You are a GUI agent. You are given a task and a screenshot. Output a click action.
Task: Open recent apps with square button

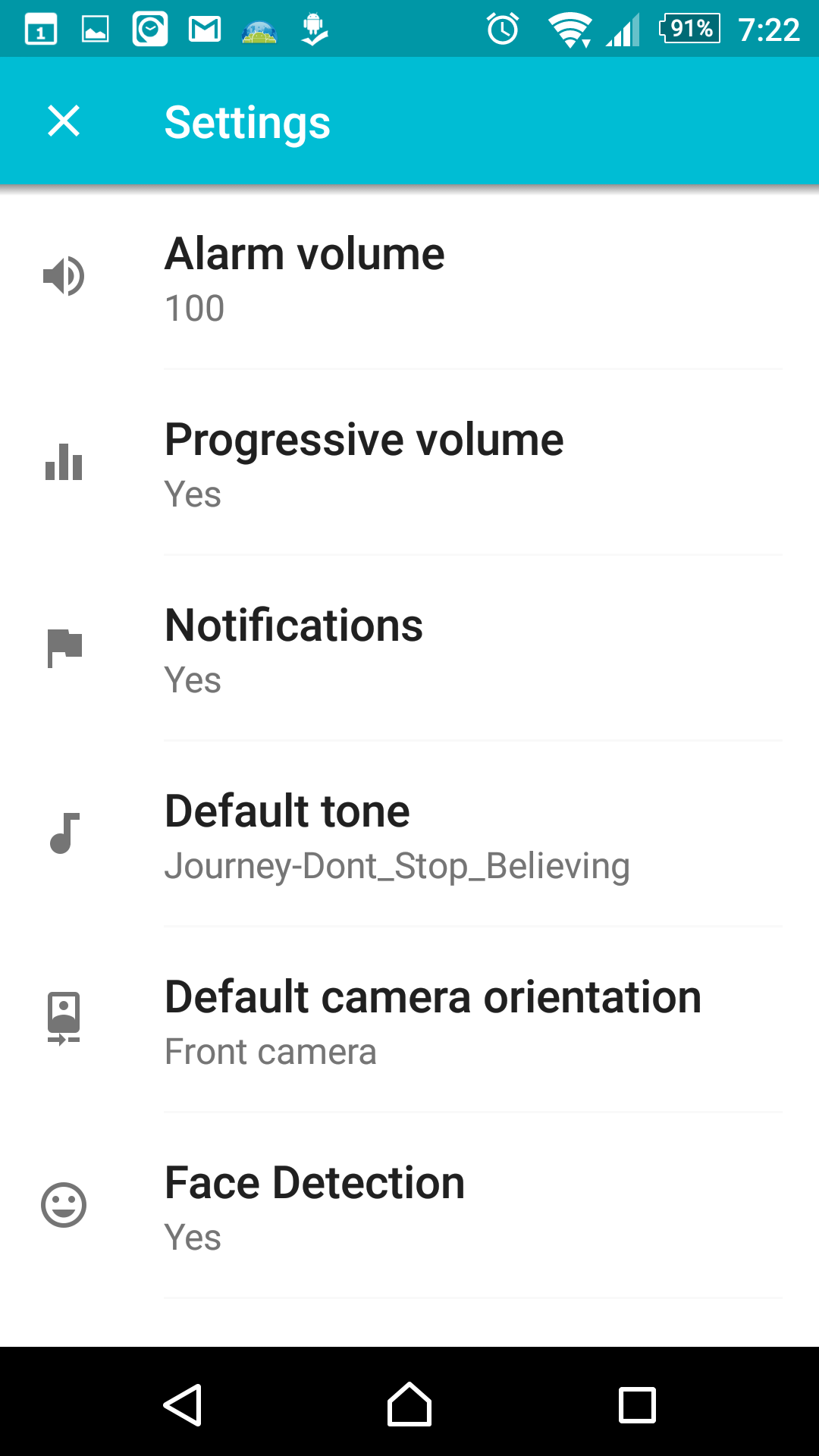tap(637, 1405)
